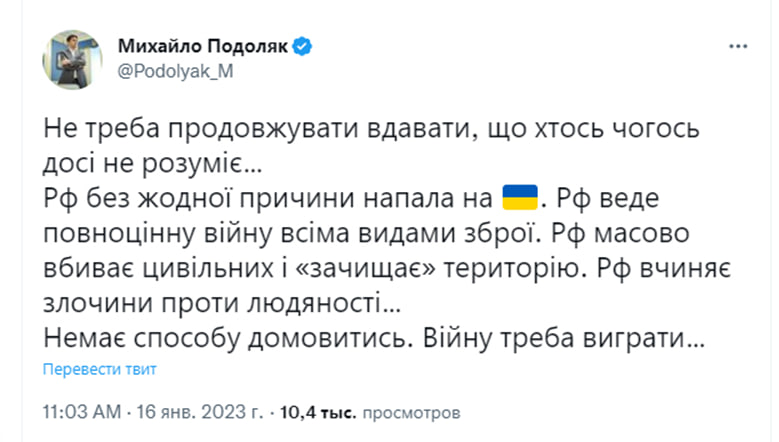Image resolution: width=779 pixels, height=442 pixels.
Task: Click the Ukraine flag emoji in tweet
Action: click(x=520, y=198)
